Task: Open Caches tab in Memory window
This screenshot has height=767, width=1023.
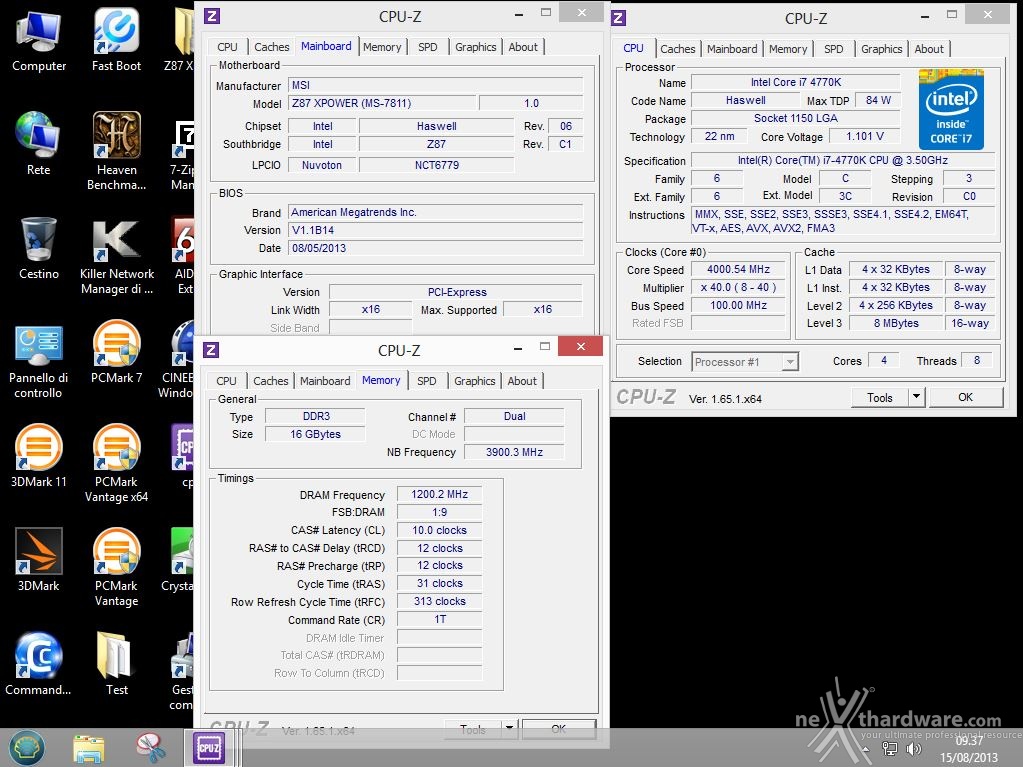Action: [x=270, y=381]
